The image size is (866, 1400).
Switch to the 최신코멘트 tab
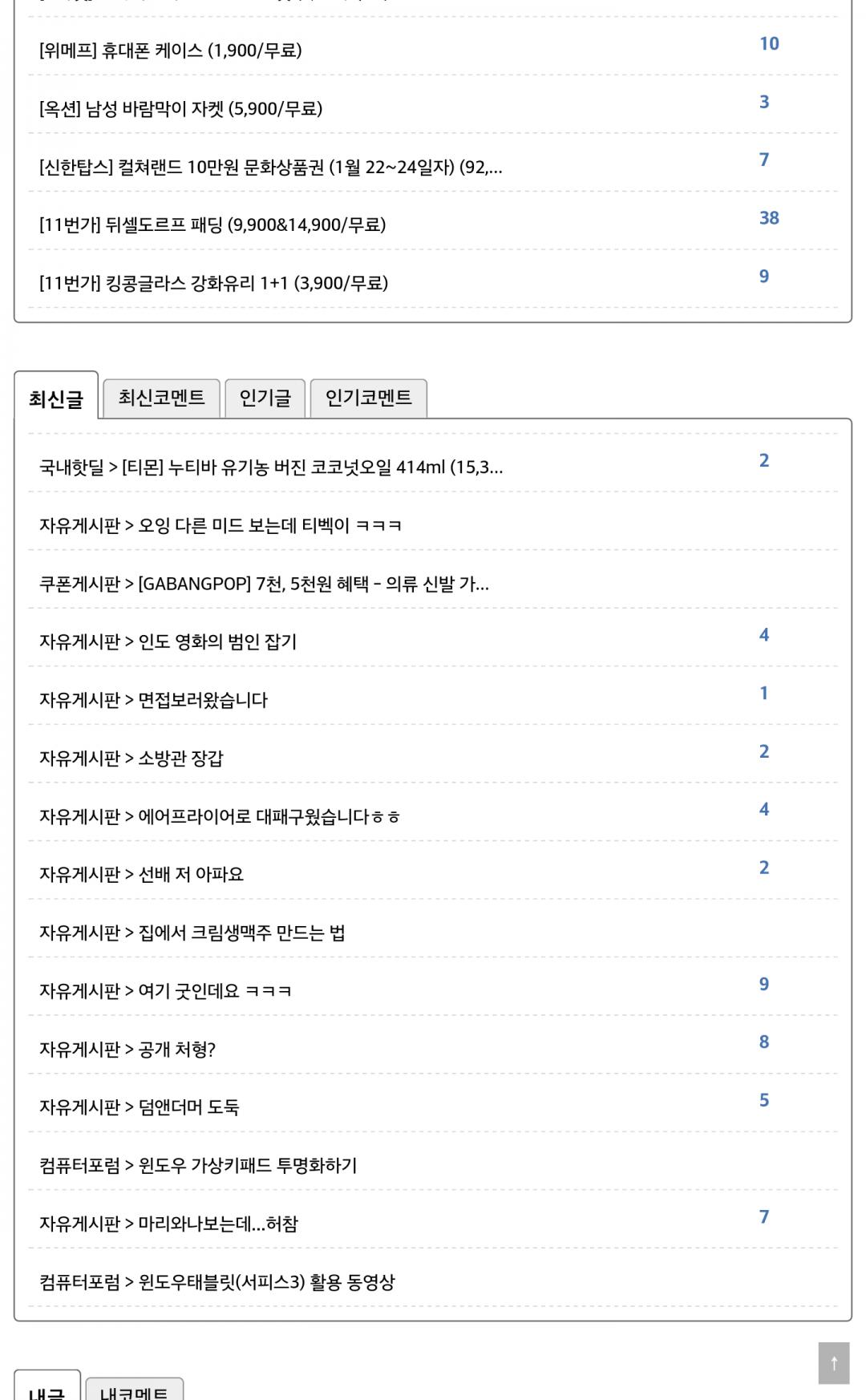click(161, 398)
